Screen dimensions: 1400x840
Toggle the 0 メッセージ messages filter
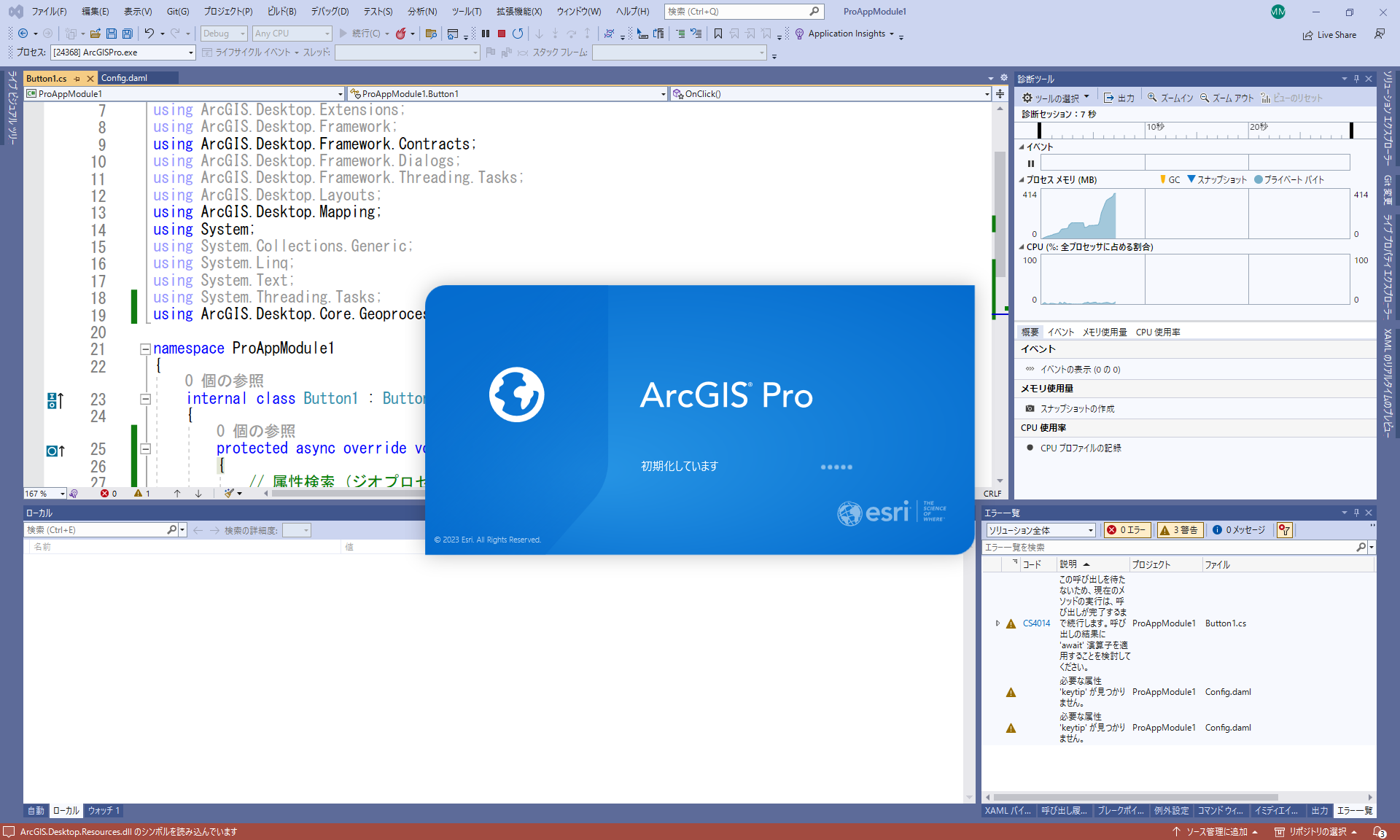pyautogui.click(x=1239, y=530)
